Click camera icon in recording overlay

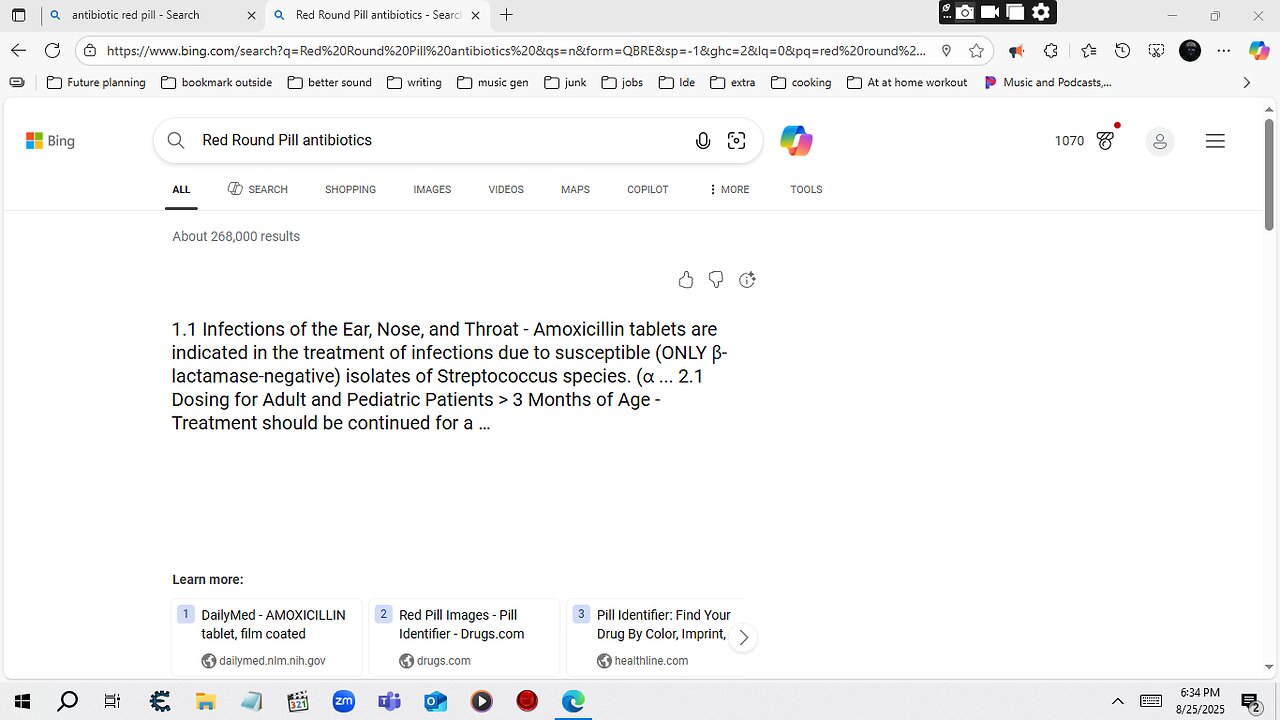pos(965,12)
